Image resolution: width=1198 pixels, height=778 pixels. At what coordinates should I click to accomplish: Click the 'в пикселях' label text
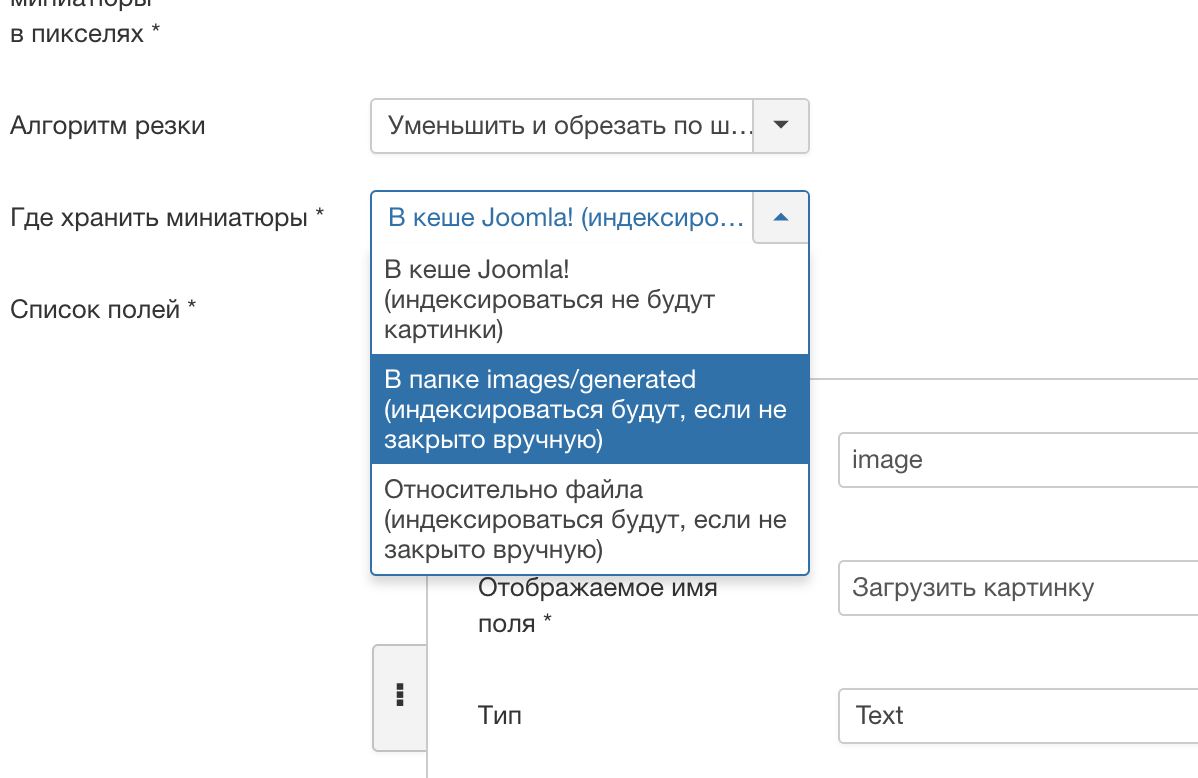click(x=78, y=34)
